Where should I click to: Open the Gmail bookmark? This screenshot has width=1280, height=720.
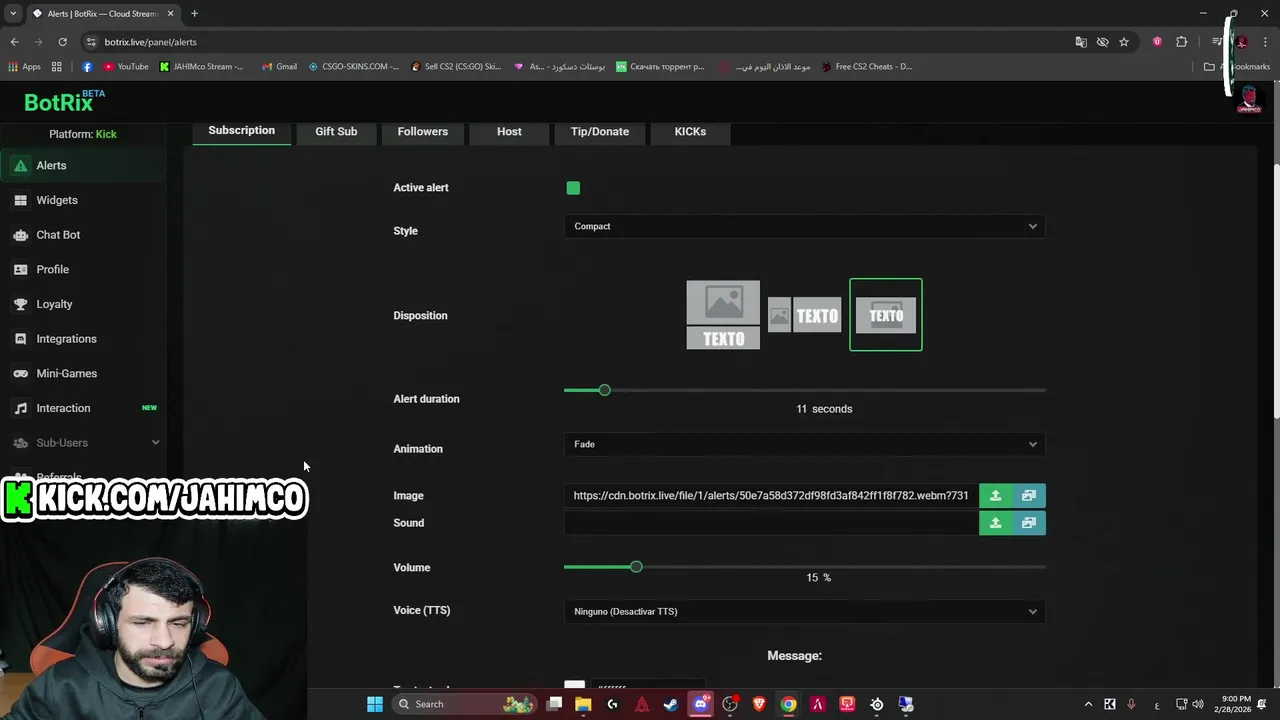tap(279, 67)
